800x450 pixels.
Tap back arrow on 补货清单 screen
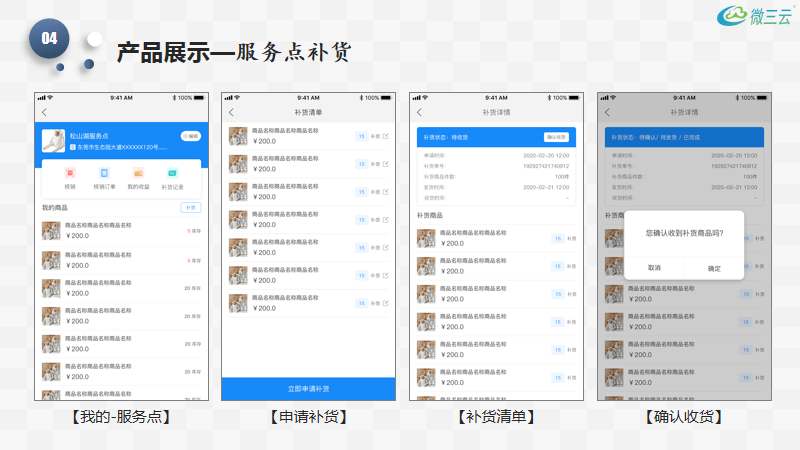point(232,112)
